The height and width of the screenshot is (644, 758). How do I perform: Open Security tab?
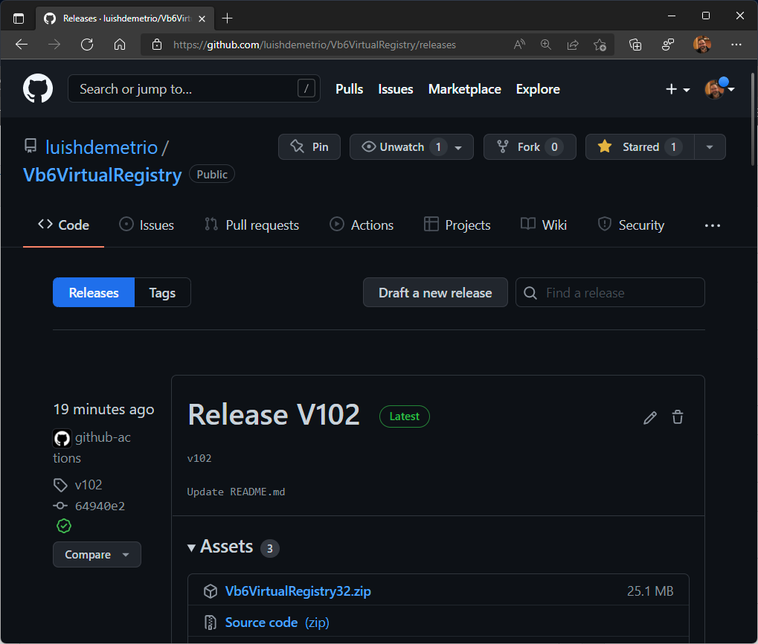pos(631,225)
